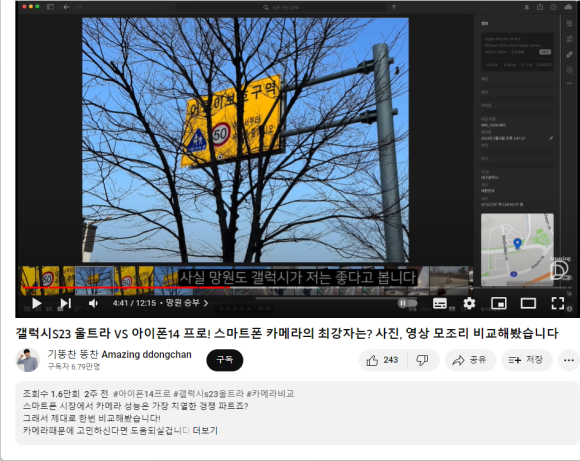Open channel avatar of 기똥찬 똥찬
Viewport: 580px width, 461px height.
tap(28, 360)
